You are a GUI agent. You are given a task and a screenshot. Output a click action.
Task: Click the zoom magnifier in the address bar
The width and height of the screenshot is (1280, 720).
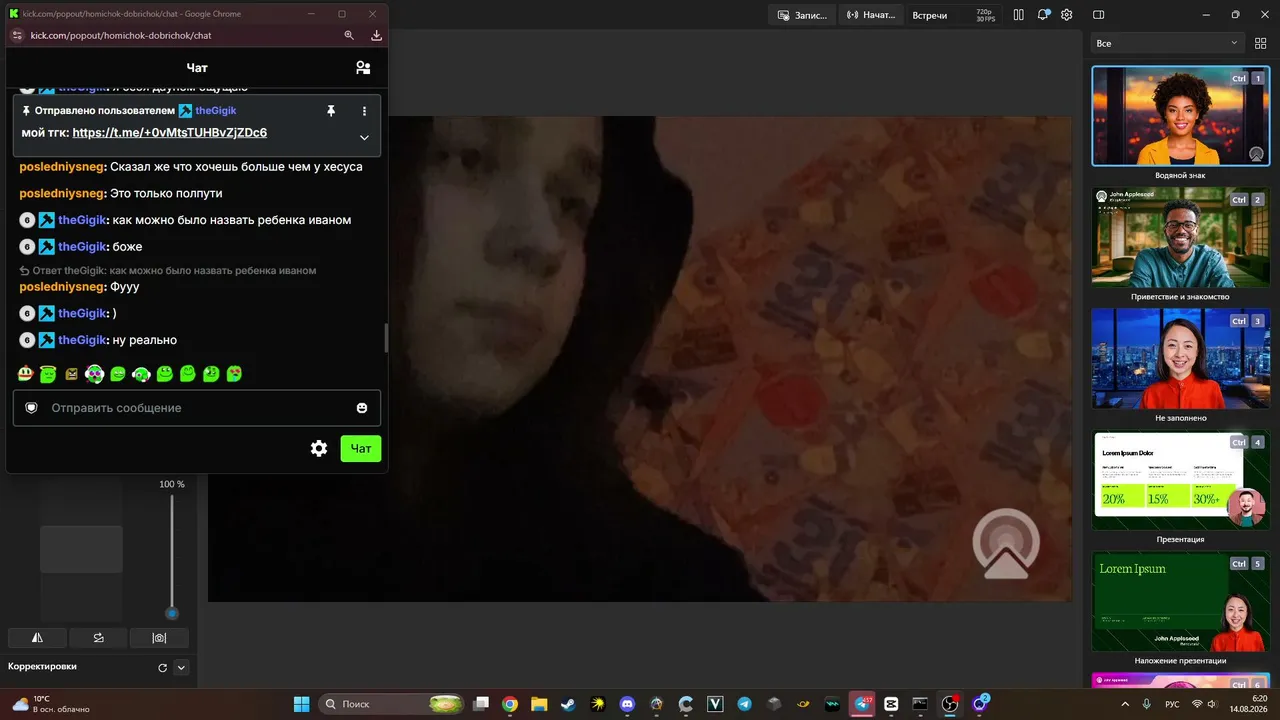click(x=349, y=35)
